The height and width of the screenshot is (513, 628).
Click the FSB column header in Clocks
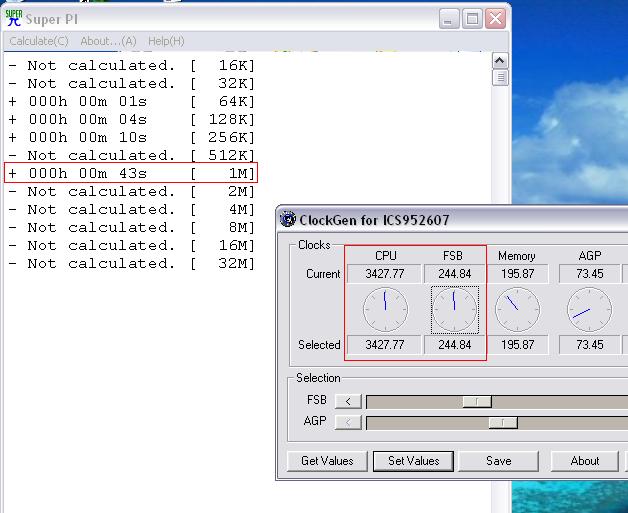tap(453, 255)
